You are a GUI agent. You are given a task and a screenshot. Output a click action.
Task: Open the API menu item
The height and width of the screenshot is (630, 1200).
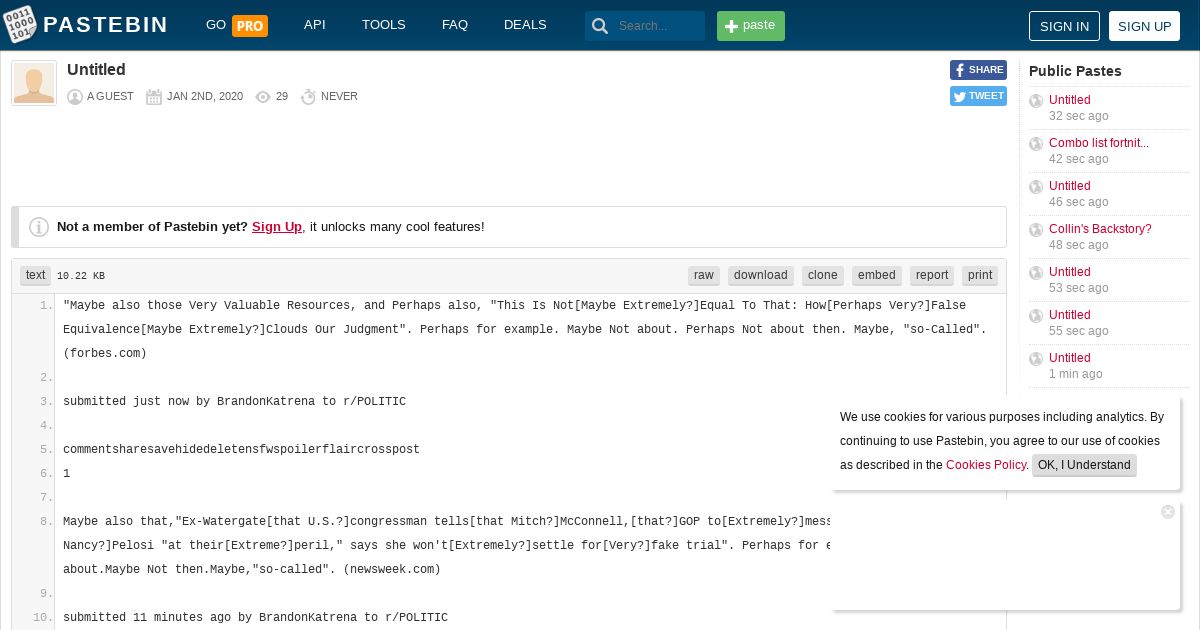pos(315,25)
